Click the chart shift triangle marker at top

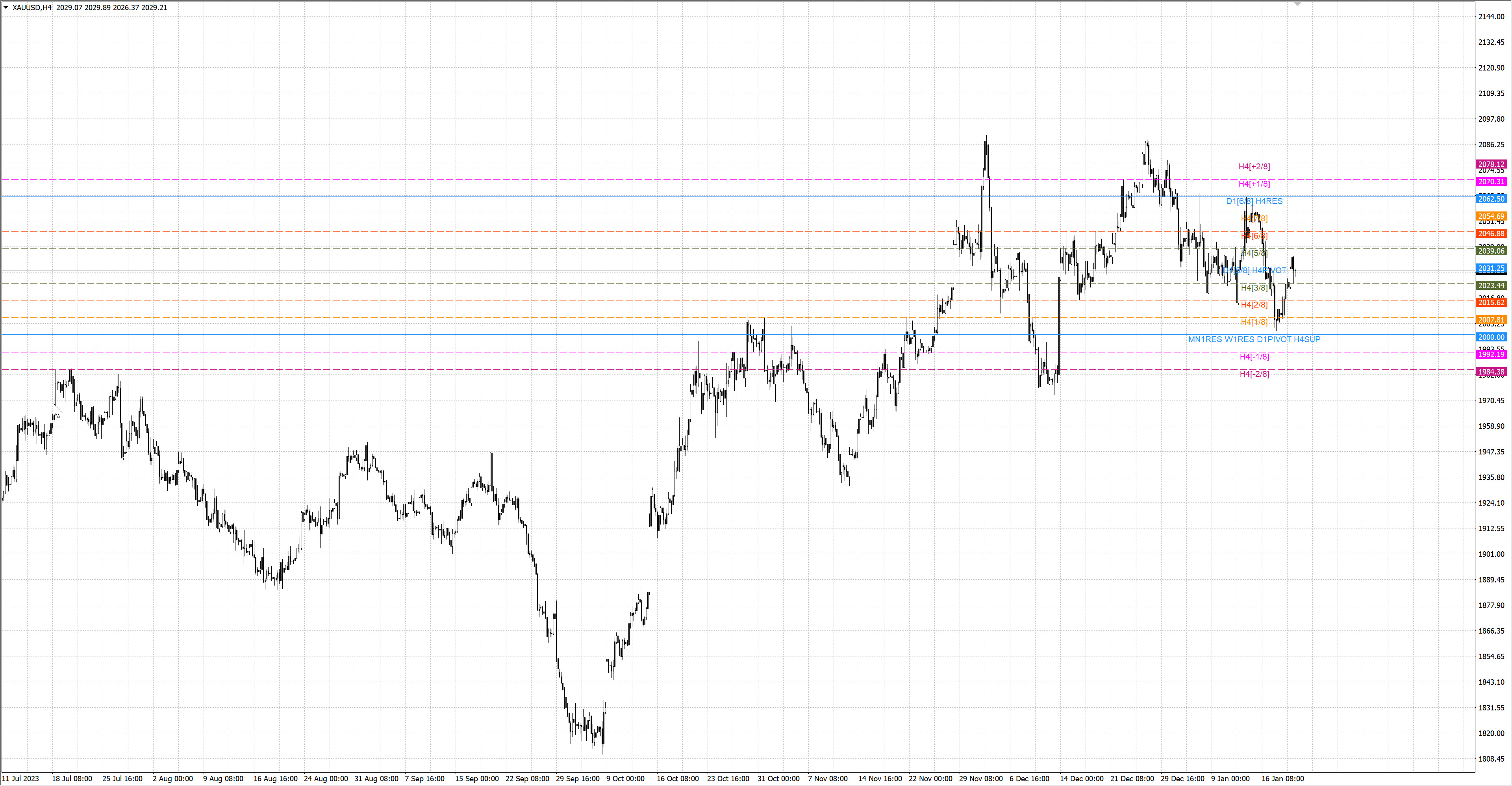1298,4
